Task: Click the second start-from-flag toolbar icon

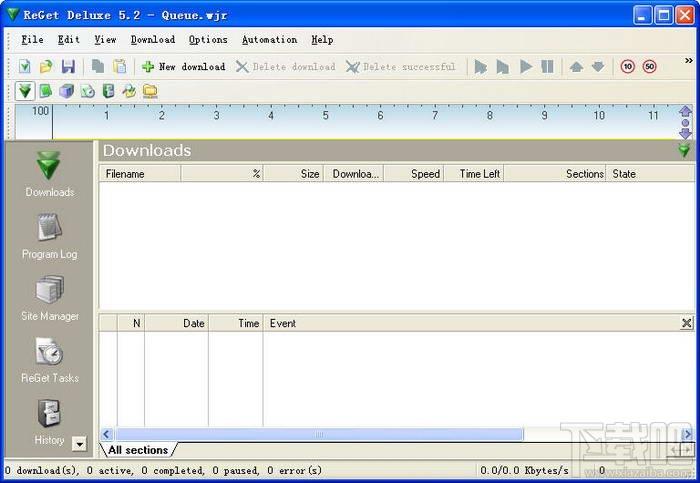Action: coord(503,67)
